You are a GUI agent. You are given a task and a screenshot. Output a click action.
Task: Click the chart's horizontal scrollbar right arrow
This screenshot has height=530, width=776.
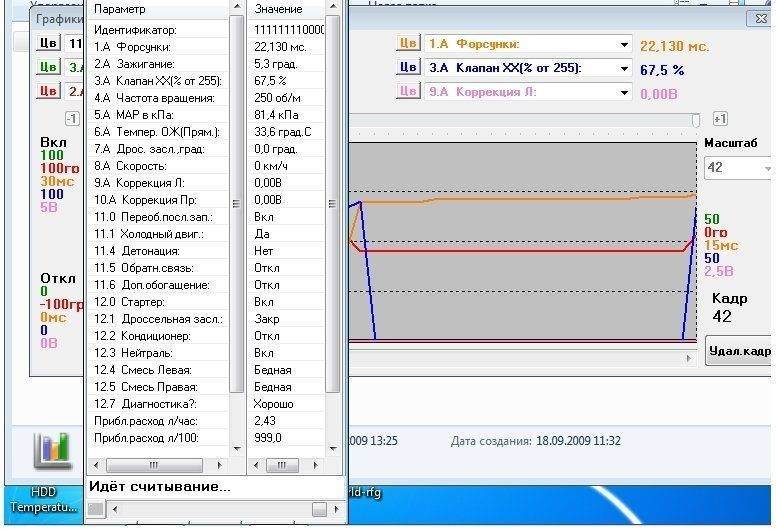click(x=687, y=356)
